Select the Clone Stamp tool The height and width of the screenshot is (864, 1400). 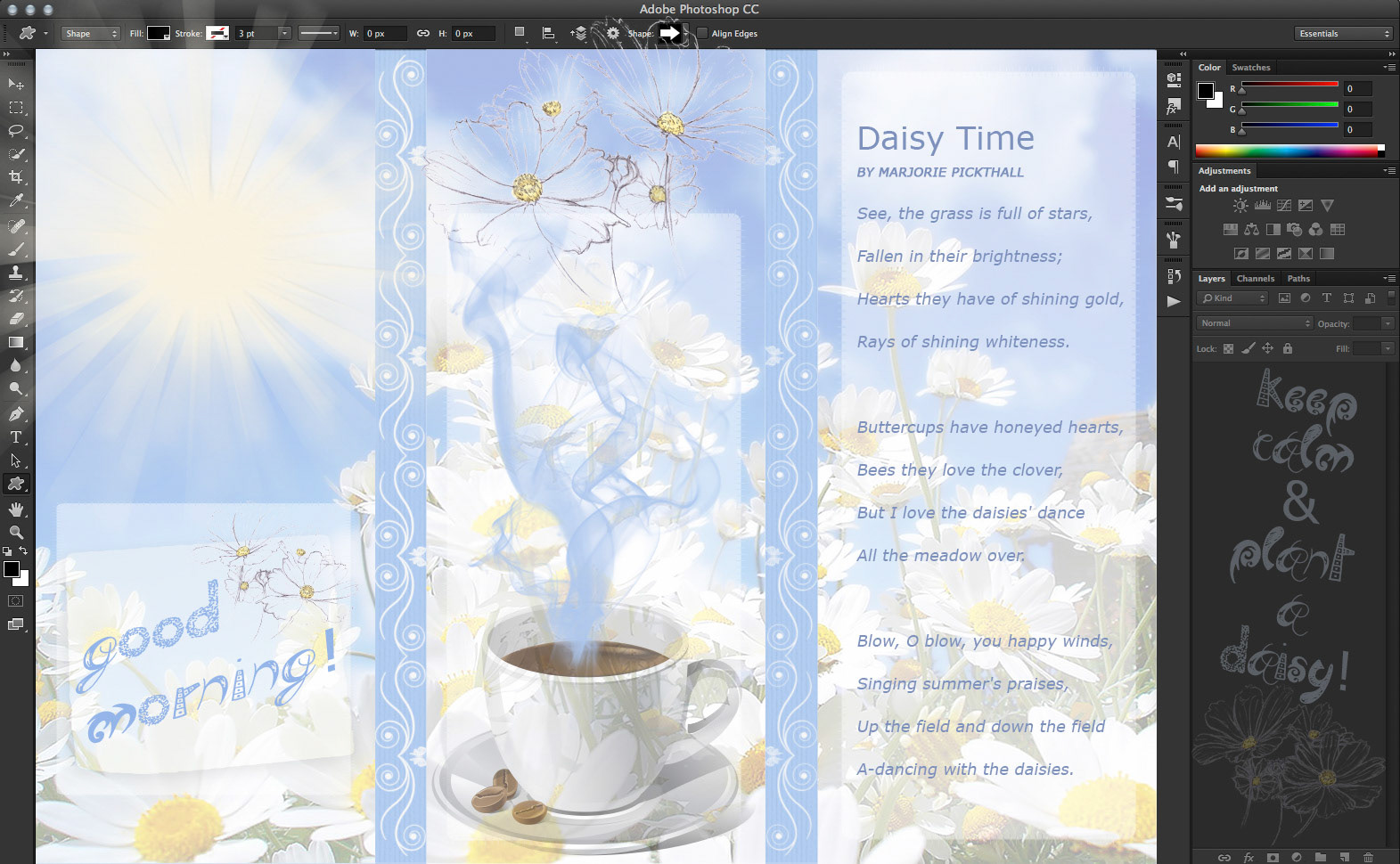pyautogui.click(x=16, y=273)
